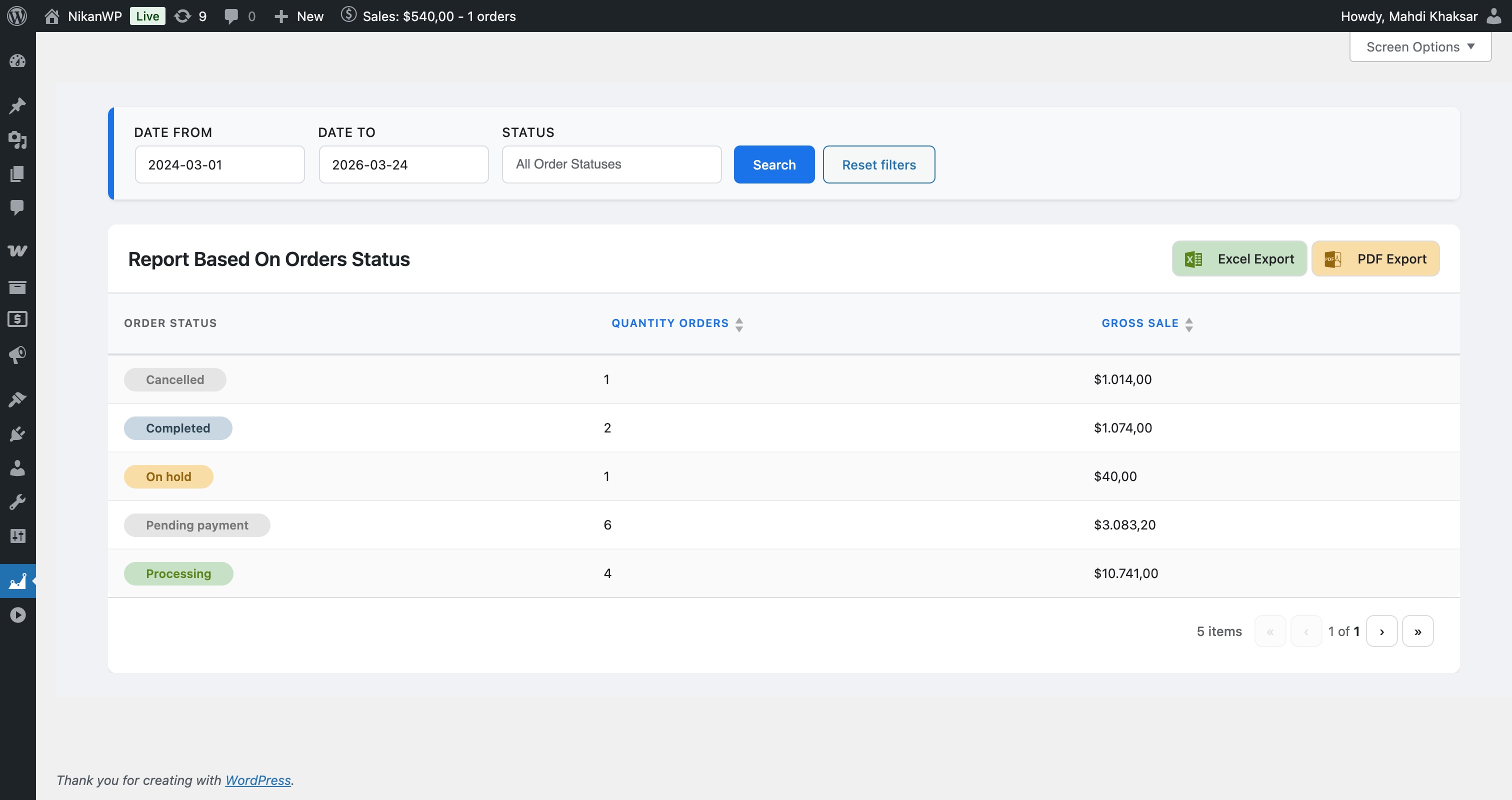
Task: Open Marketing megaphone icon in sidebar
Action: point(17,354)
